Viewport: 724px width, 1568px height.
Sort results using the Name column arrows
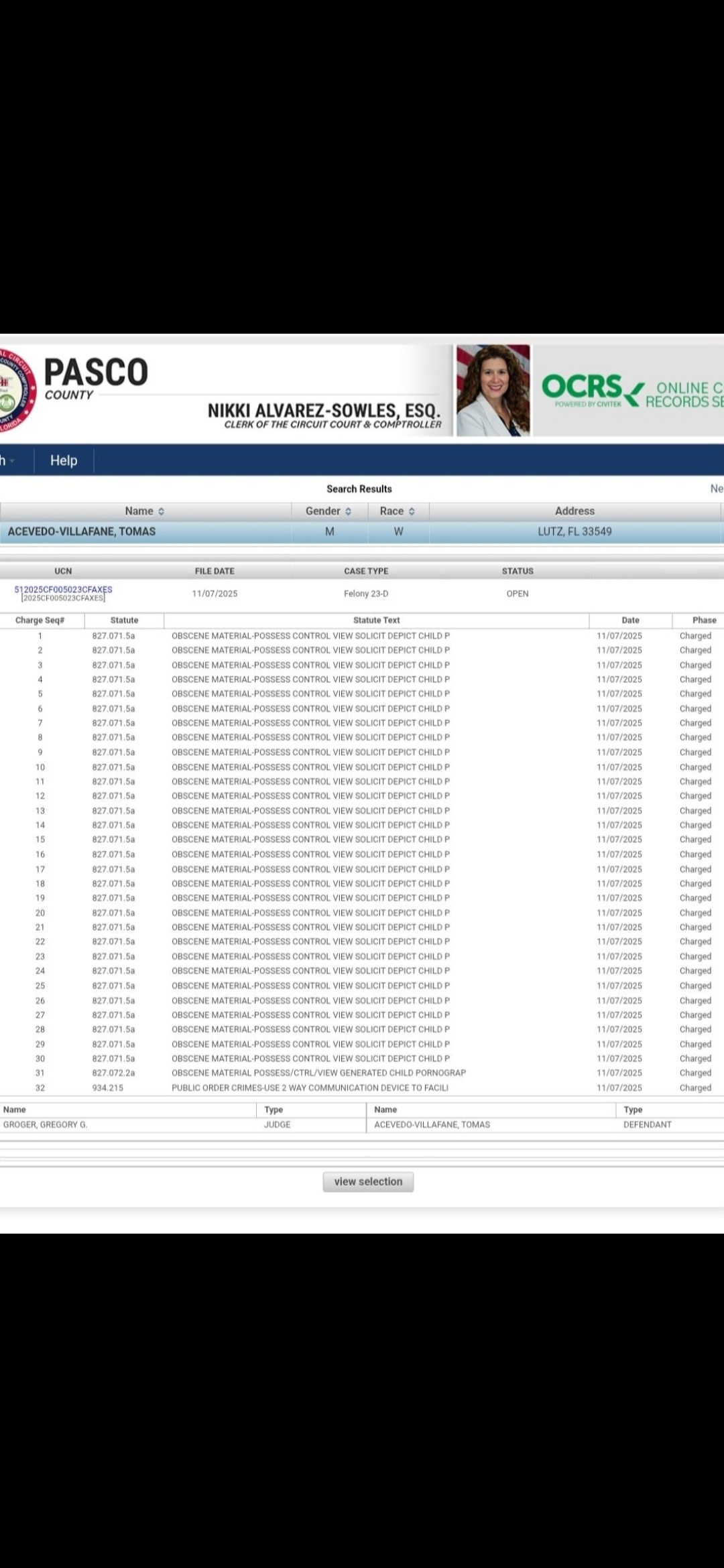[x=161, y=511]
